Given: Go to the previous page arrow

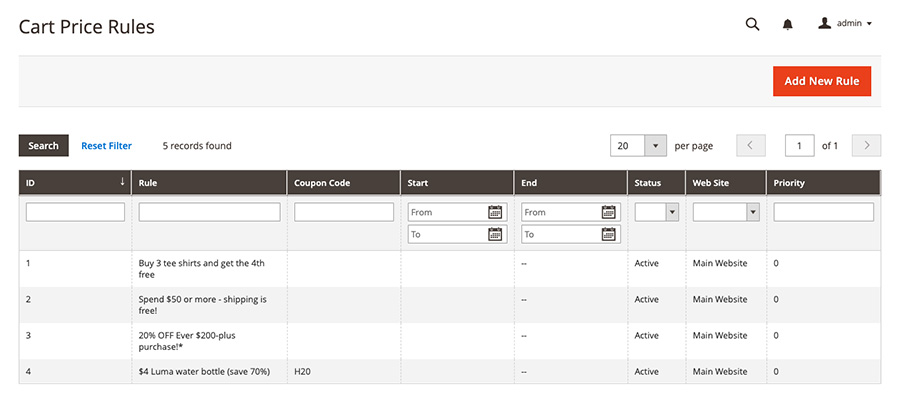Looking at the screenshot, I should (x=751, y=146).
